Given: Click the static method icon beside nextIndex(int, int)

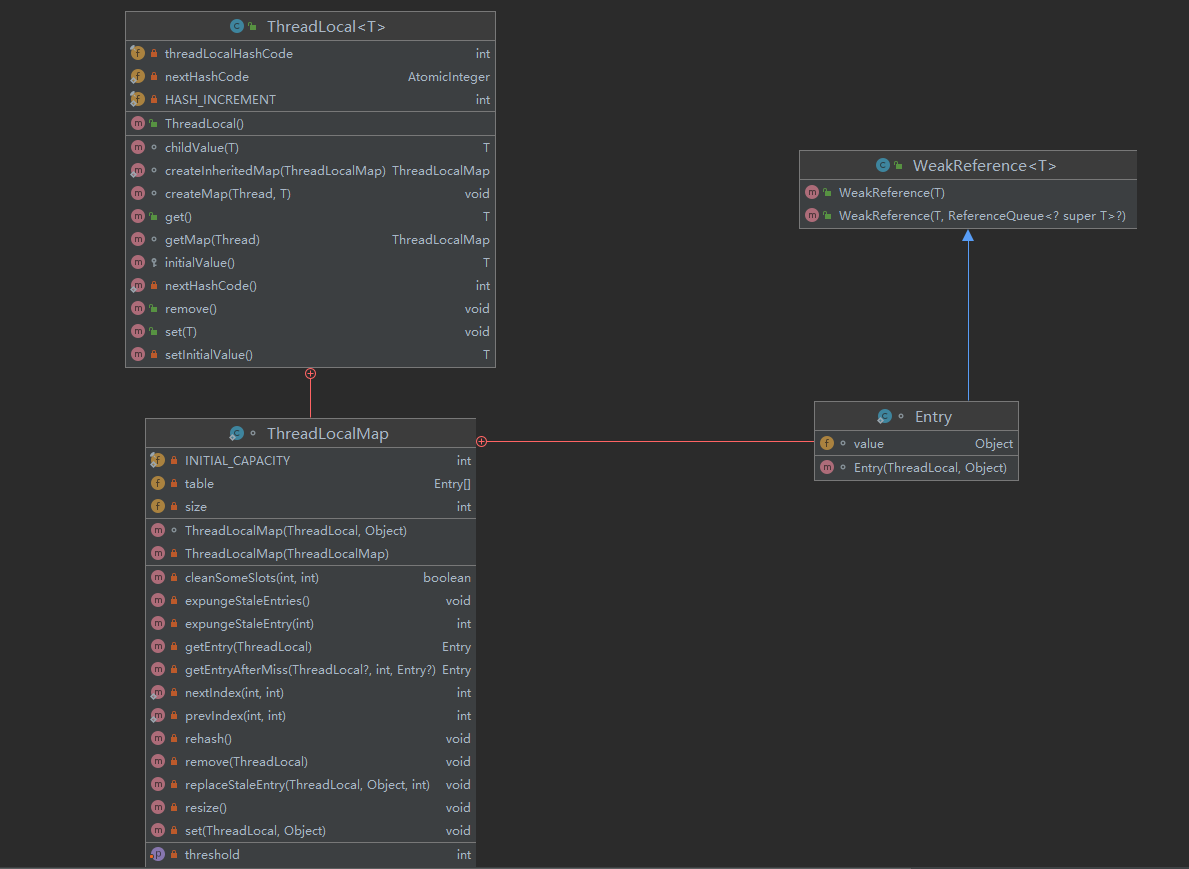Looking at the screenshot, I should point(160,692).
